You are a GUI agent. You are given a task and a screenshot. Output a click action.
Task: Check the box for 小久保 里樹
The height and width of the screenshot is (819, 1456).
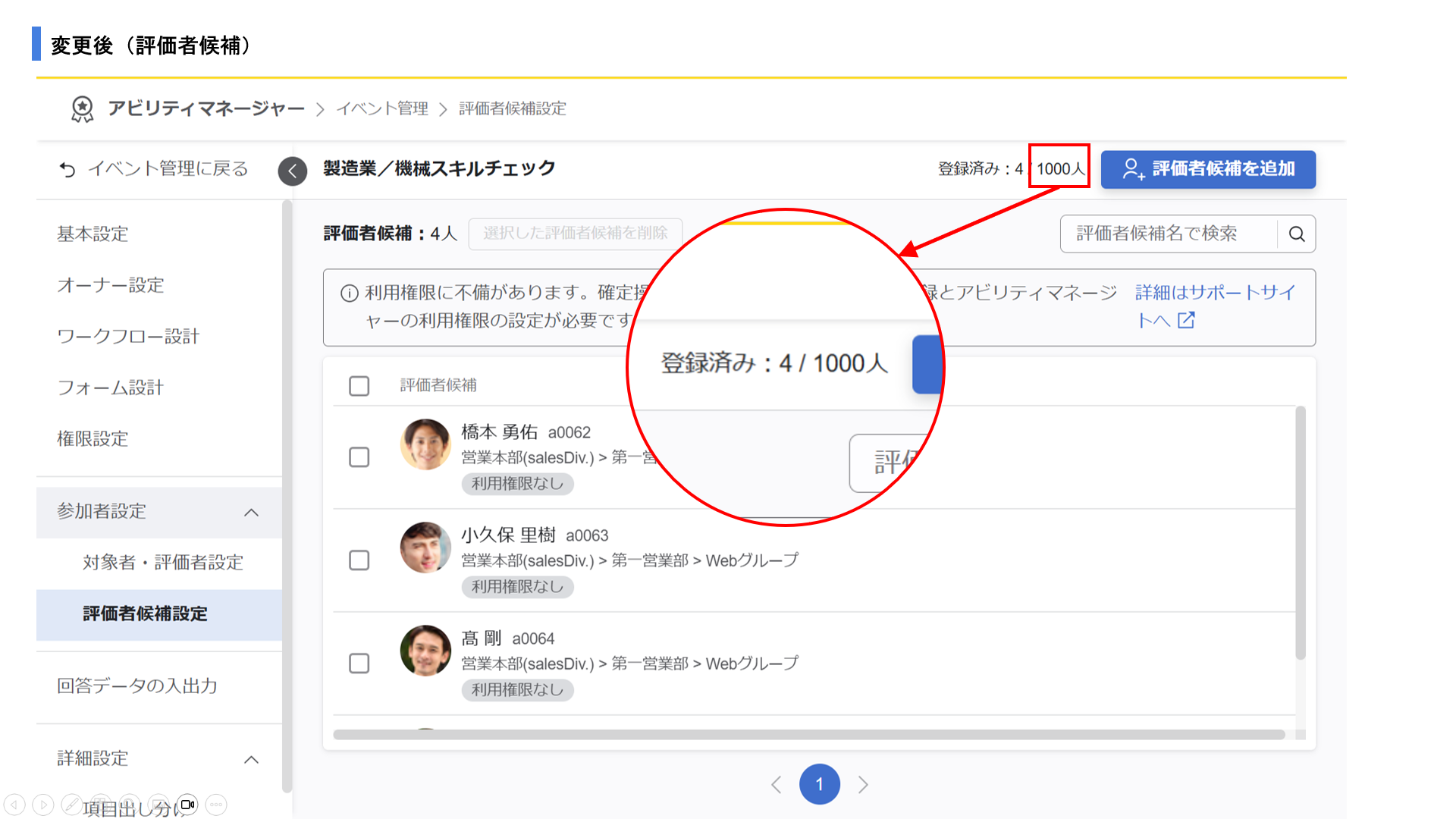coord(359,560)
